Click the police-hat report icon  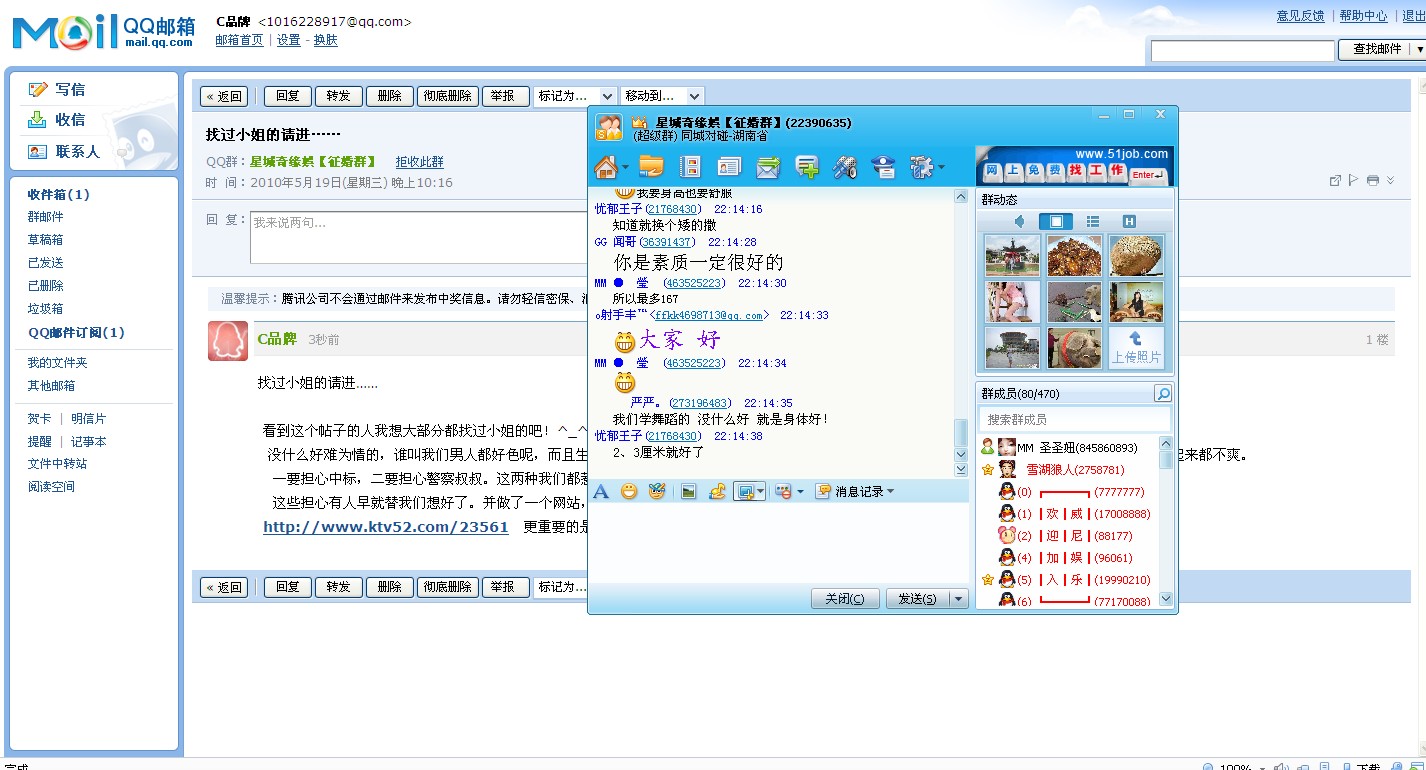pyautogui.click(x=884, y=167)
